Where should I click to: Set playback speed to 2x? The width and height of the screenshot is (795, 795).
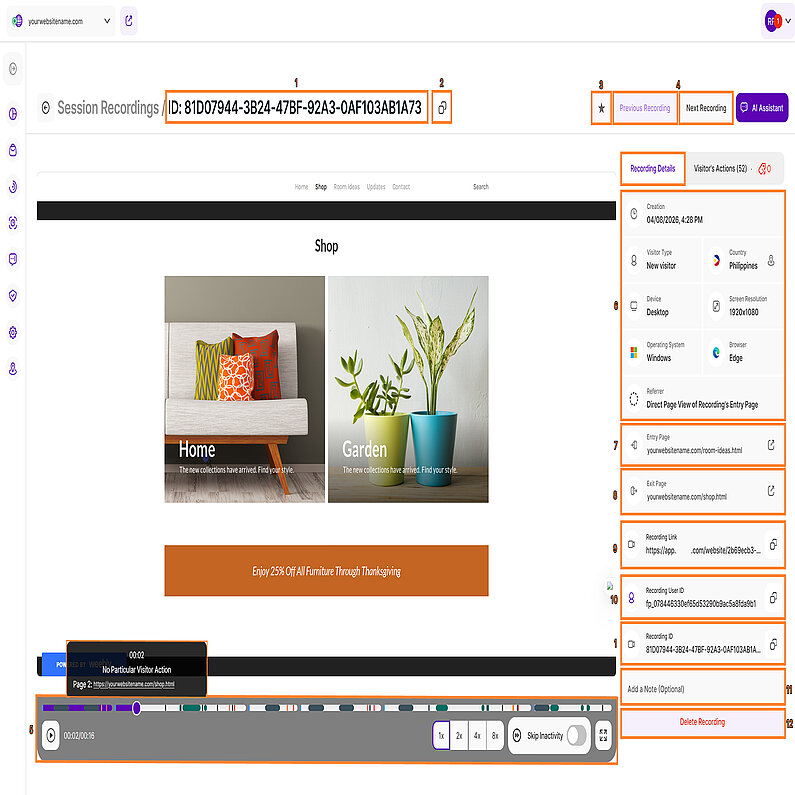pyautogui.click(x=459, y=735)
